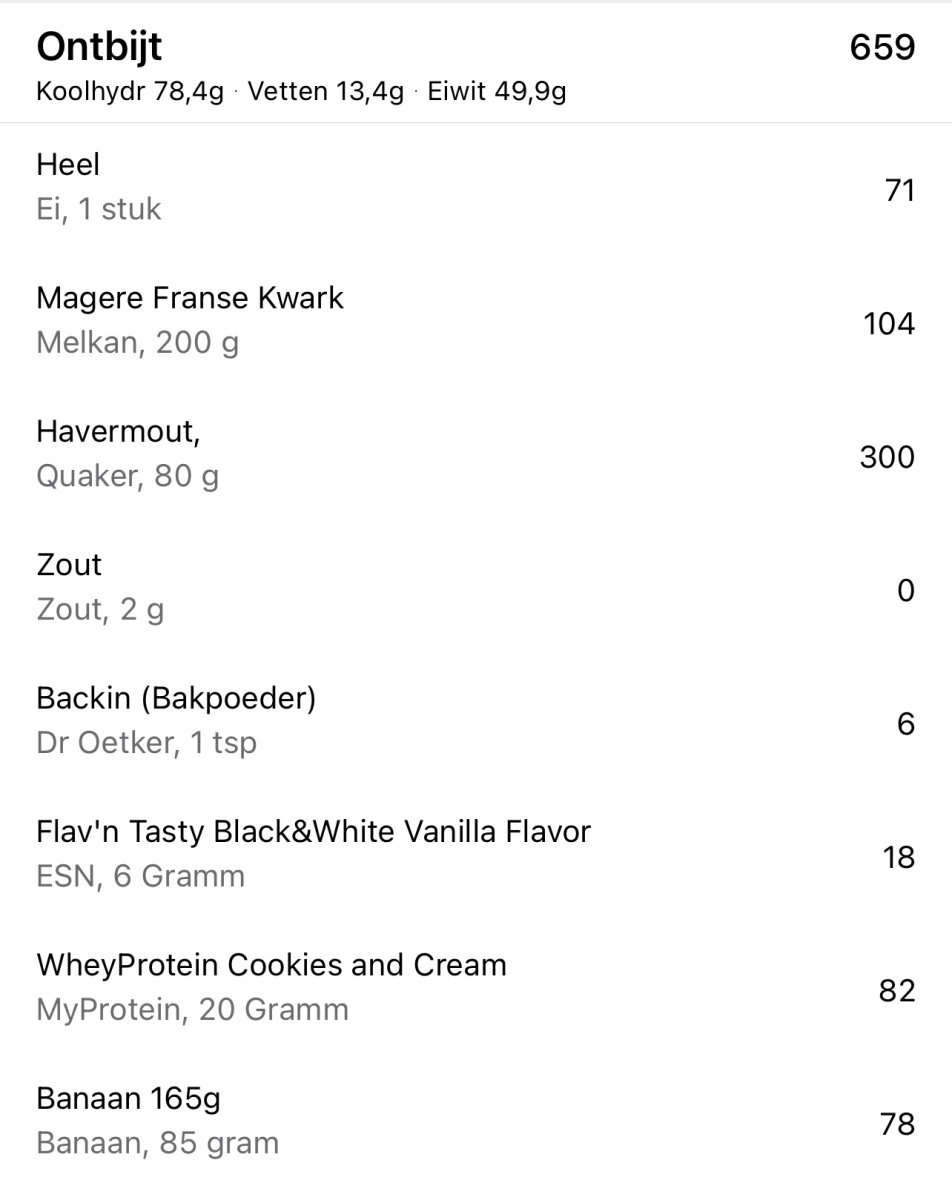
Task: Tap the "Melkan, 200 g" serving text
Action: [138, 343]
